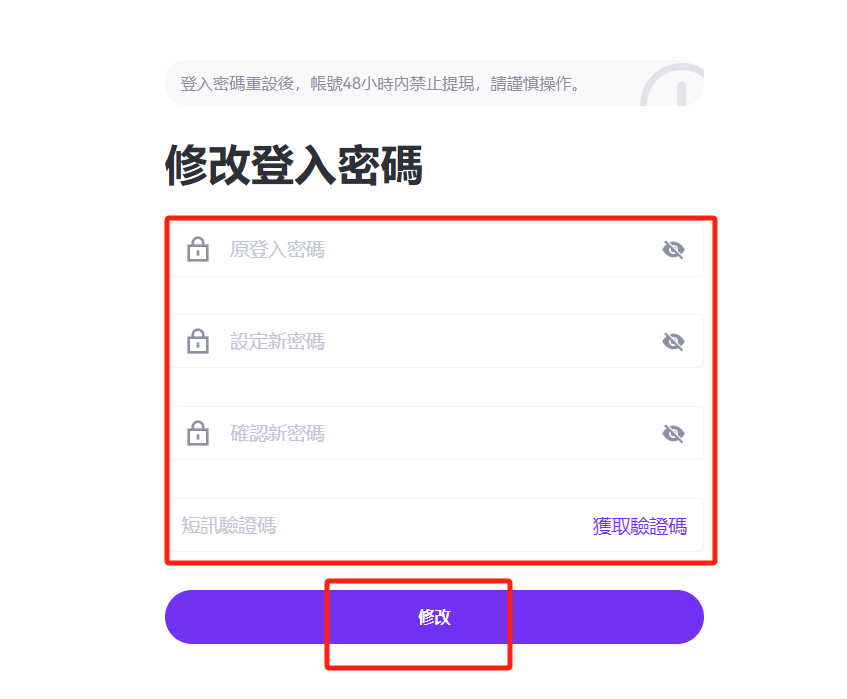The height and width of the screenshot is (699, 847).
Task: Click the exclamation icon in the notice banner
Action: [673, 85]
